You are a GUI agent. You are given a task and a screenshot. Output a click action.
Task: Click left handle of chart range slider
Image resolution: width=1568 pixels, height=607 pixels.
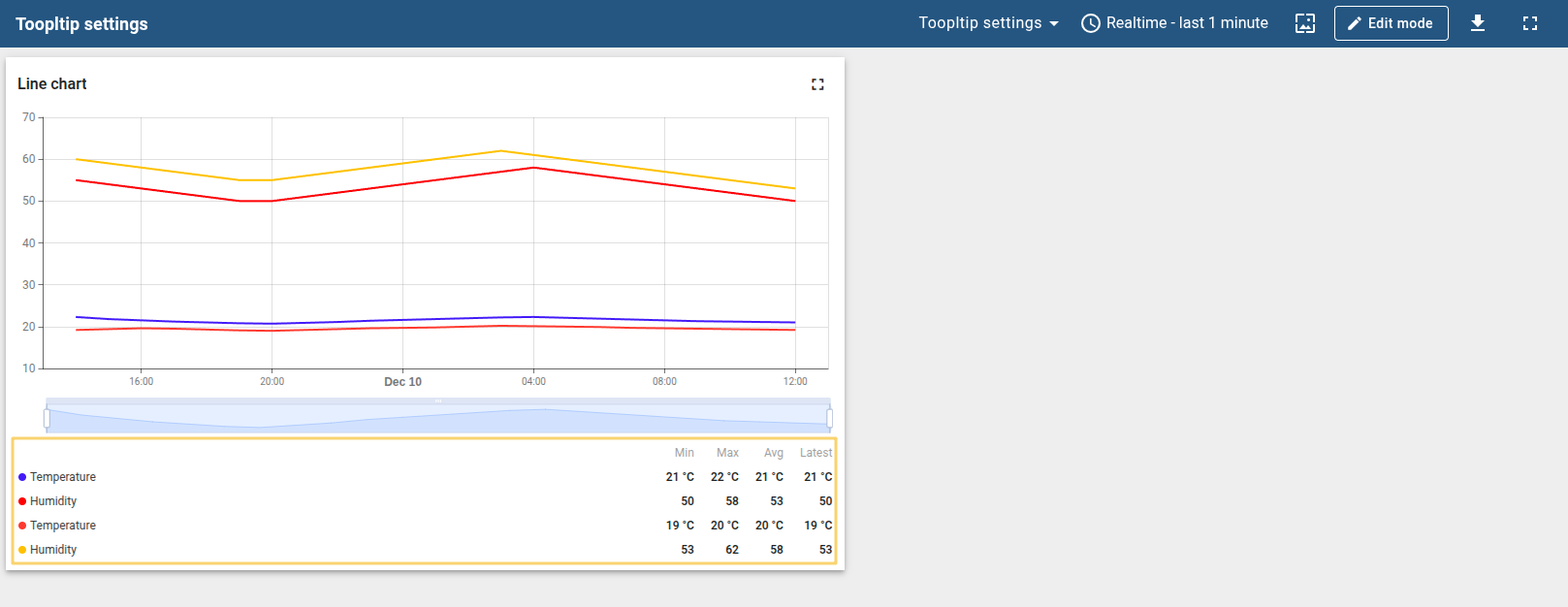tap(47, 418)
